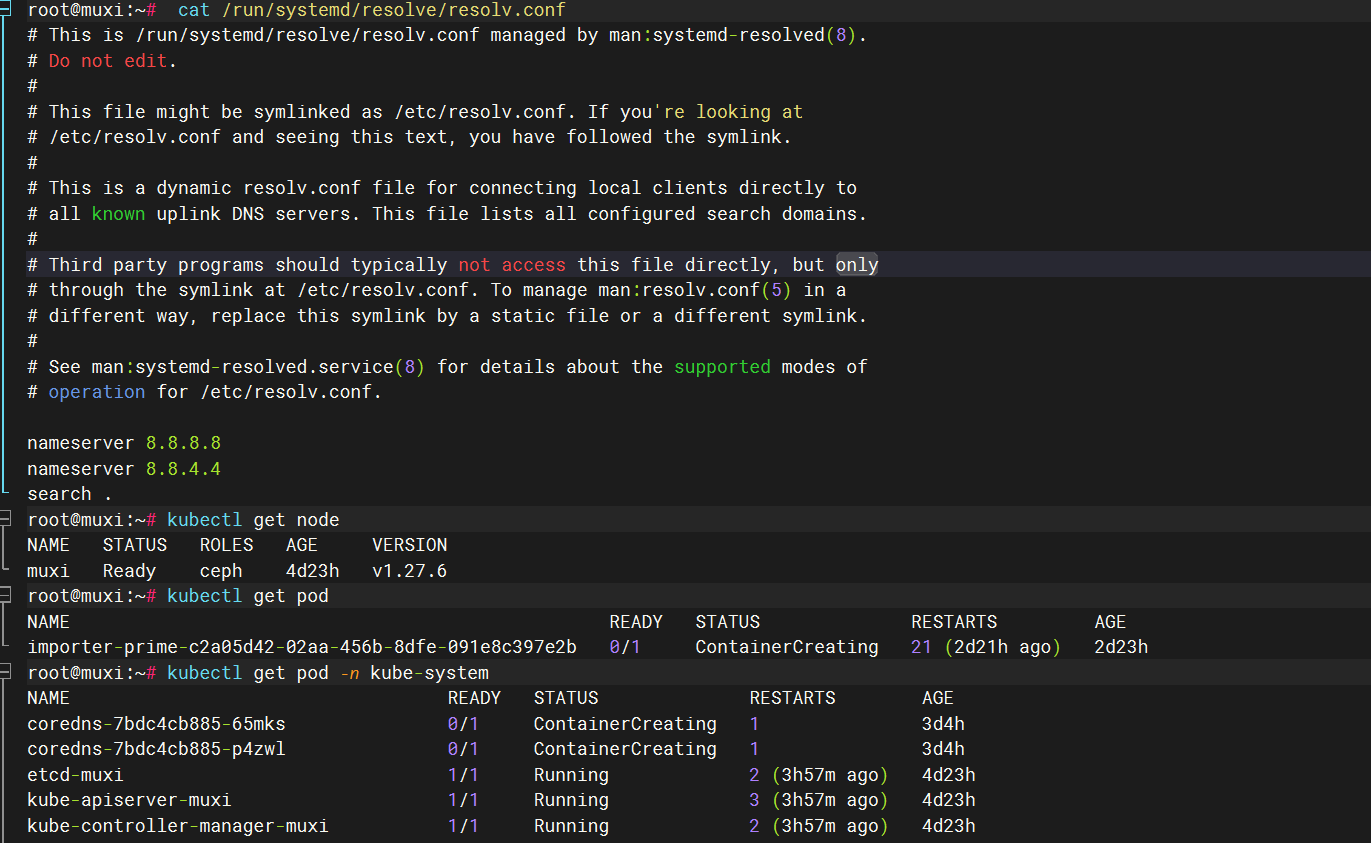
Task: Click kube-apiserver-muxi restarts '3 (3h57m ago)'
Action: pos(819,799)
